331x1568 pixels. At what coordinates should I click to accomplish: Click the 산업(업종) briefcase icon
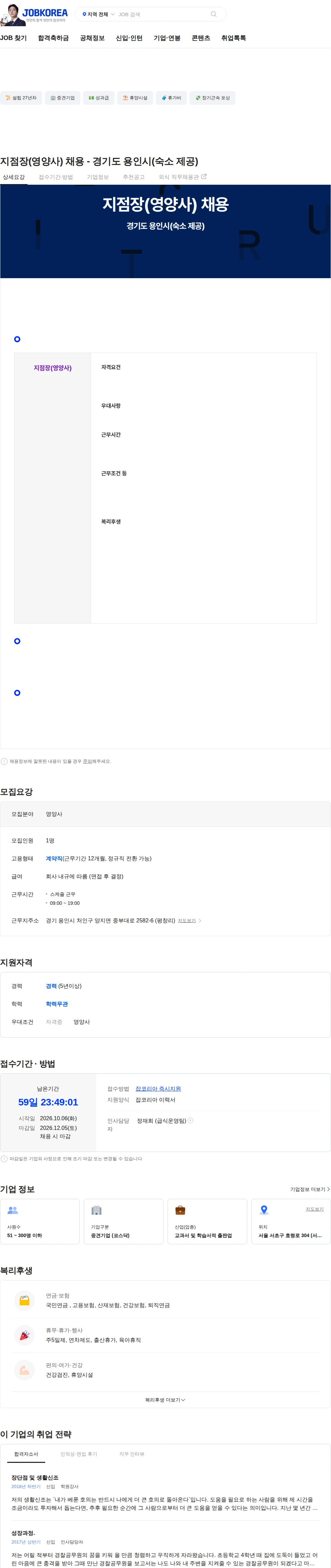(x=180, y=1211)
